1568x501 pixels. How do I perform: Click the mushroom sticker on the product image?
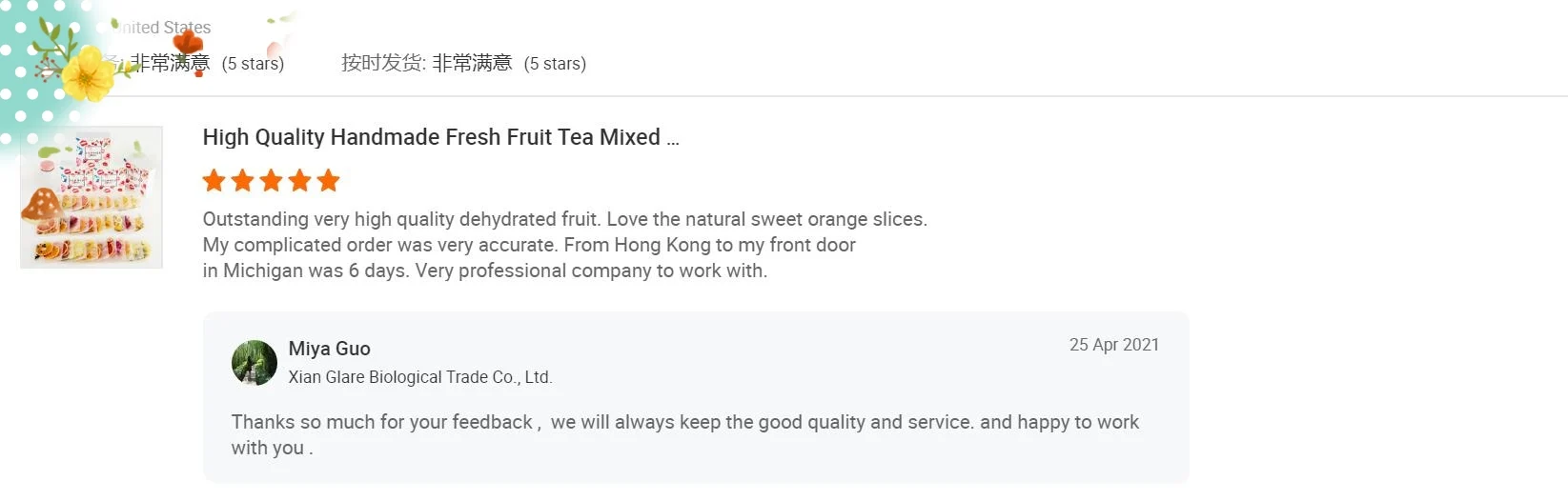(42, 205)
